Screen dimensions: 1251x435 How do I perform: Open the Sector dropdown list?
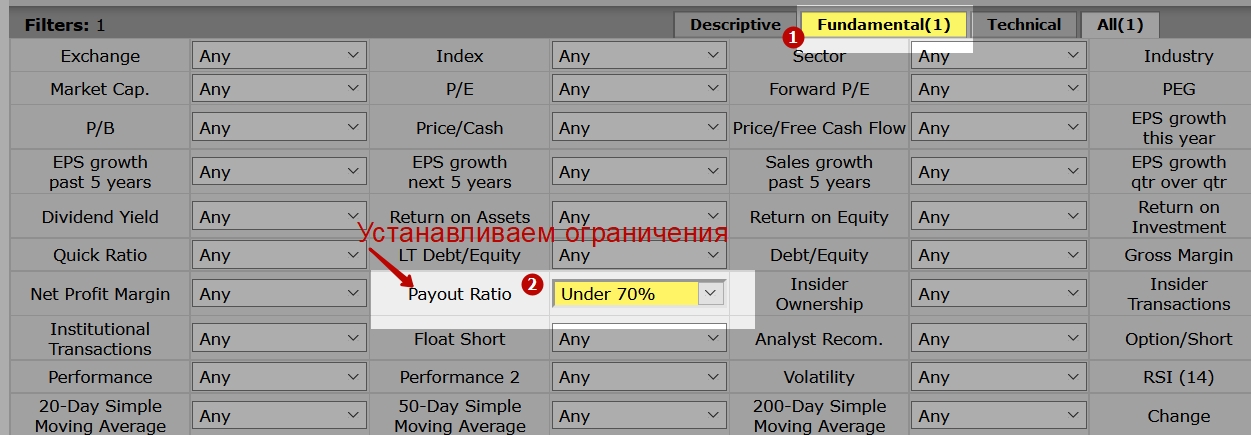998,56
